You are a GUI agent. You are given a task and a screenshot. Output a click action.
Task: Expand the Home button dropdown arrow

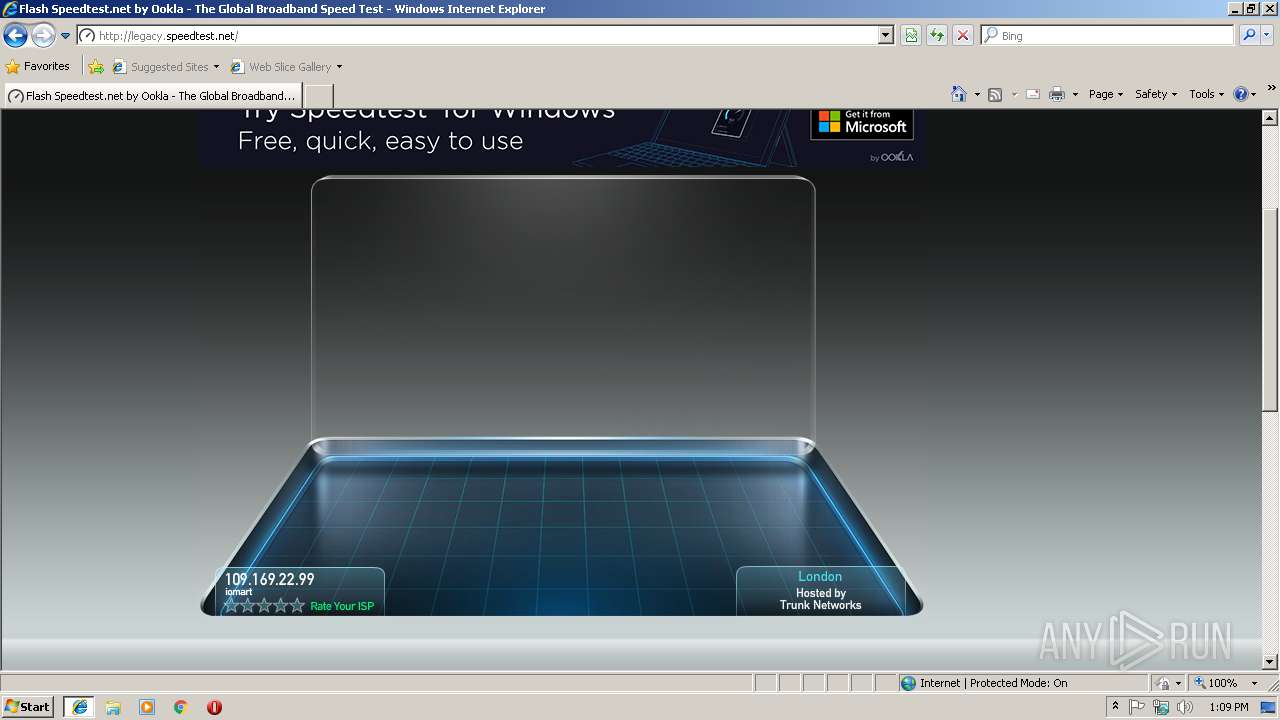tap(977, 95)
